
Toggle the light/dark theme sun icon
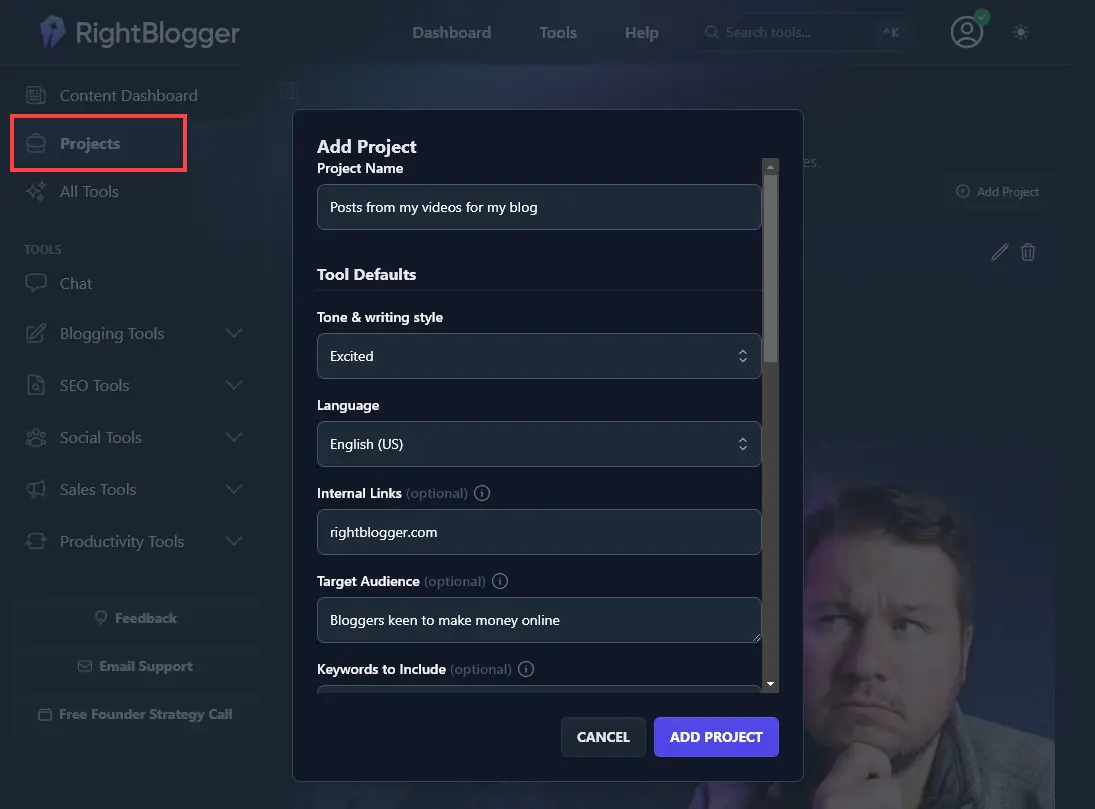(x=1020, y=32)
